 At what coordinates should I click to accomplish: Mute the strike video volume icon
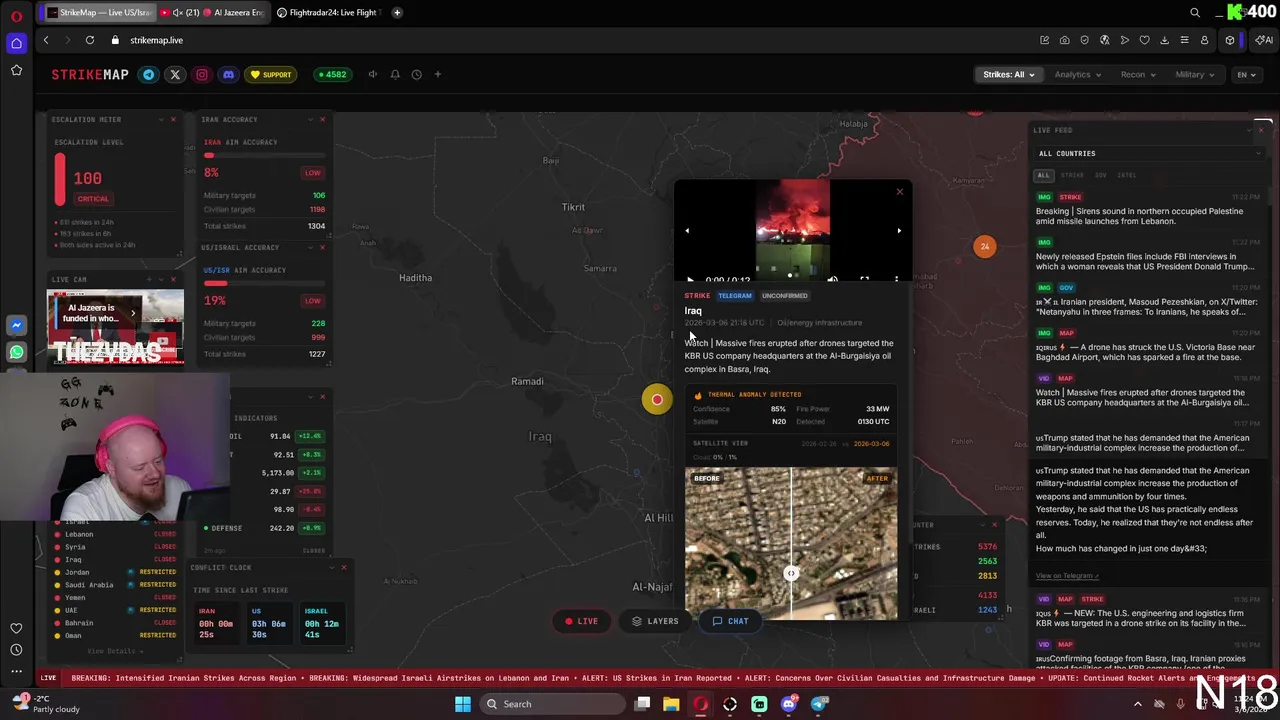click(832, 280)
